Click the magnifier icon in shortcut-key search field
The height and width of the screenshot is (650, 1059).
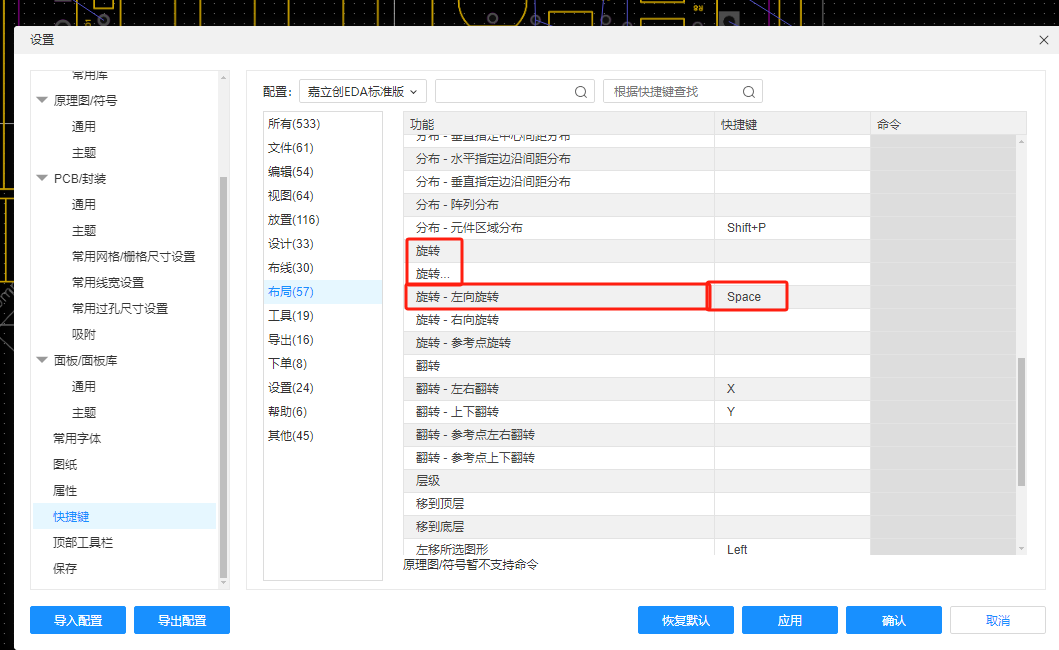click(748, 92)
